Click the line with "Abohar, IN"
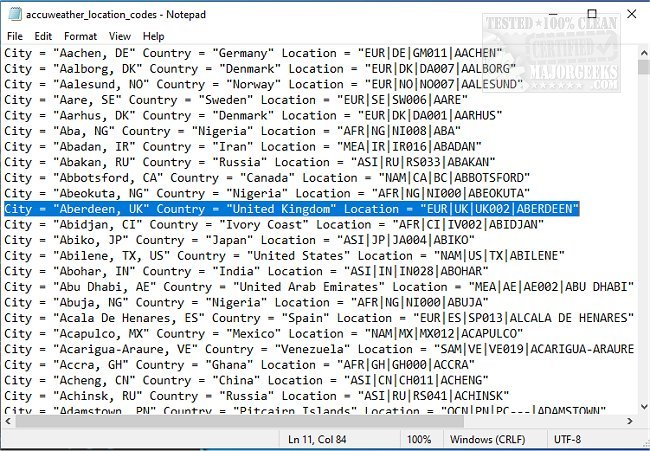 pyautogui.click(x=246, y=271)
